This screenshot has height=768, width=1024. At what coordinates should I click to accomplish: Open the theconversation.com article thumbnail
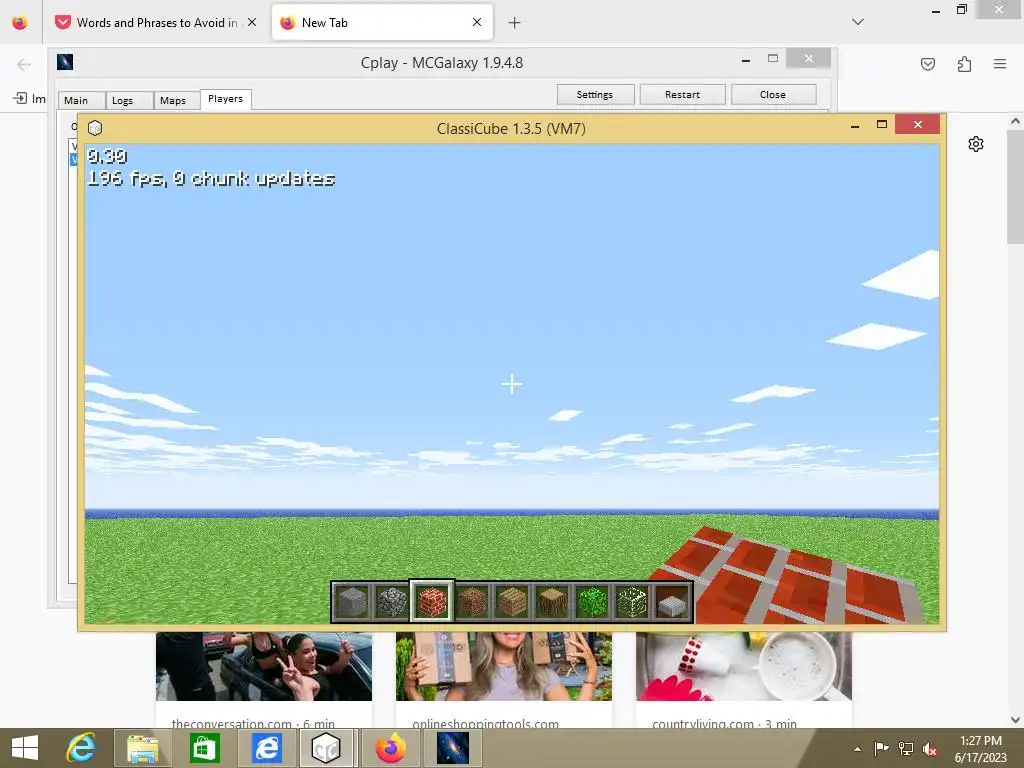[264, 666]
